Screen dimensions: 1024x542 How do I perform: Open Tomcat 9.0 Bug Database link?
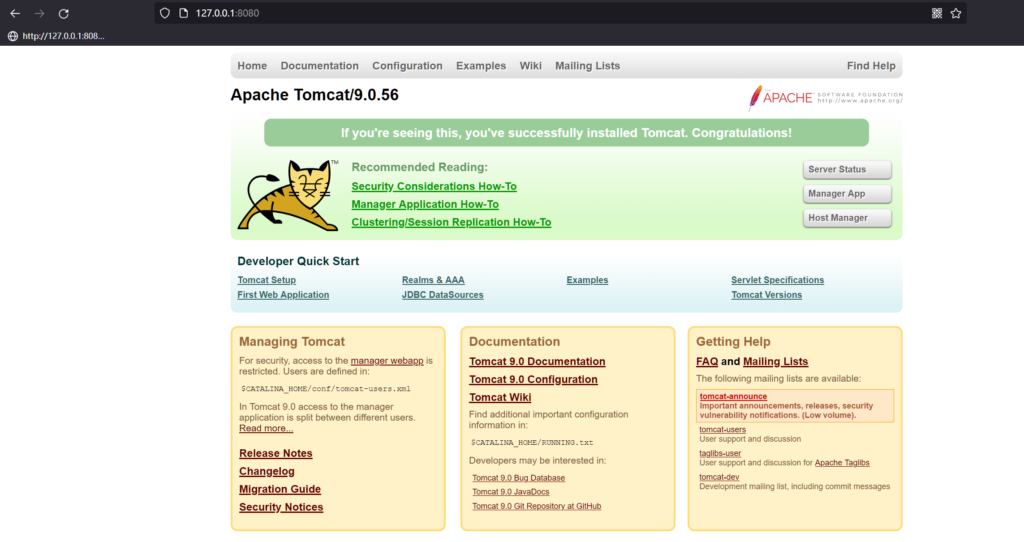(519, 478)
